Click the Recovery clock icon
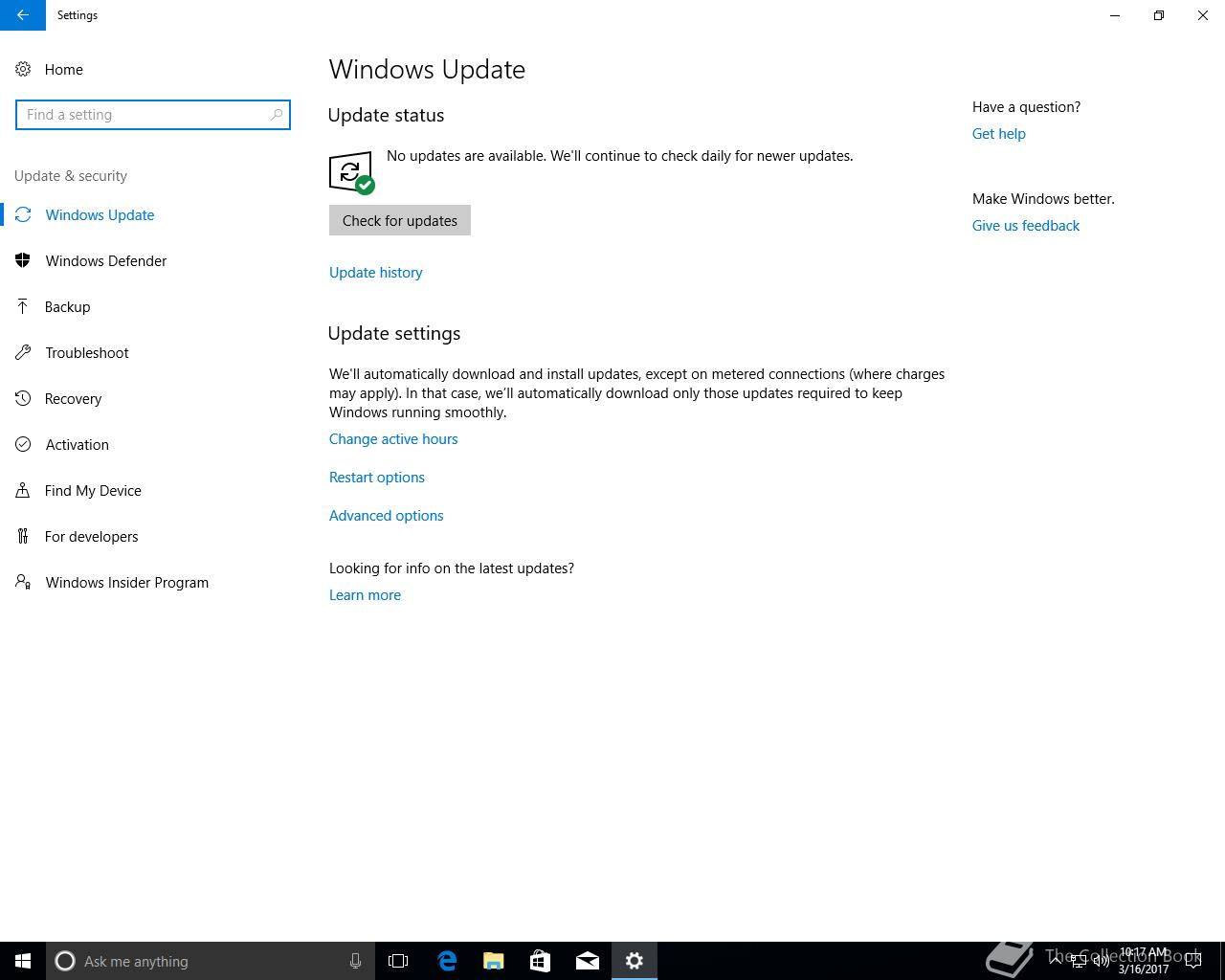Viewport: 1225px width, 980px height. [x=23, y=398]
